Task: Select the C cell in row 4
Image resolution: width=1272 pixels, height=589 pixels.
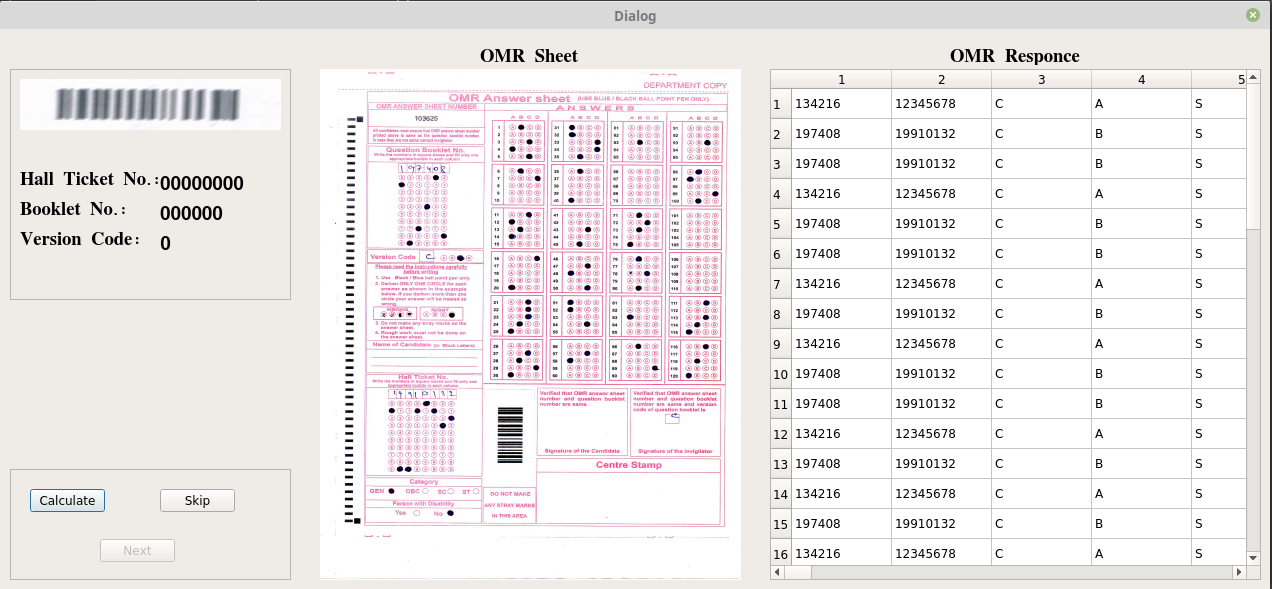Action: [1041, 194]
